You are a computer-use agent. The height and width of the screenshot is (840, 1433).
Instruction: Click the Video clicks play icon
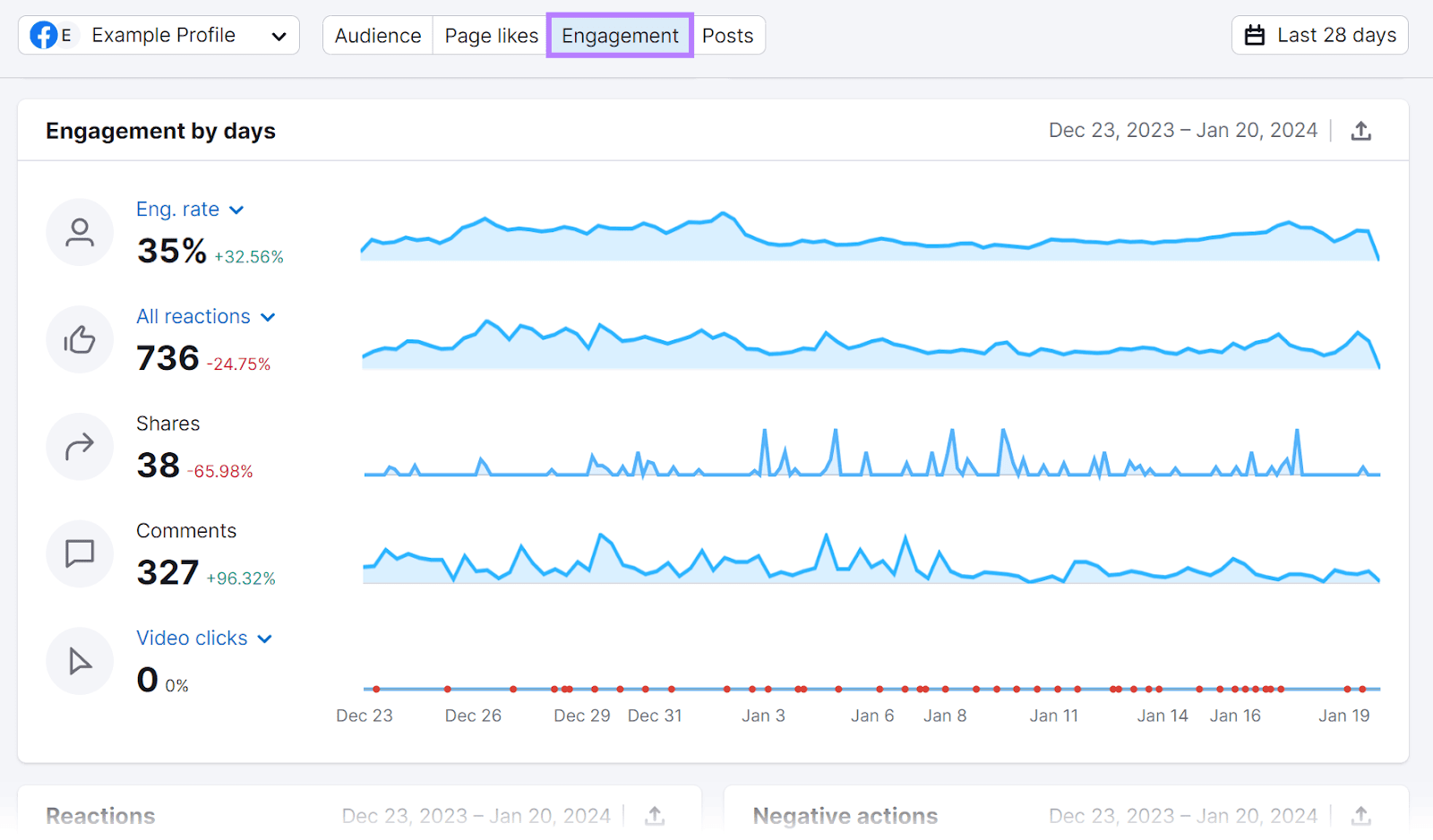80,661
